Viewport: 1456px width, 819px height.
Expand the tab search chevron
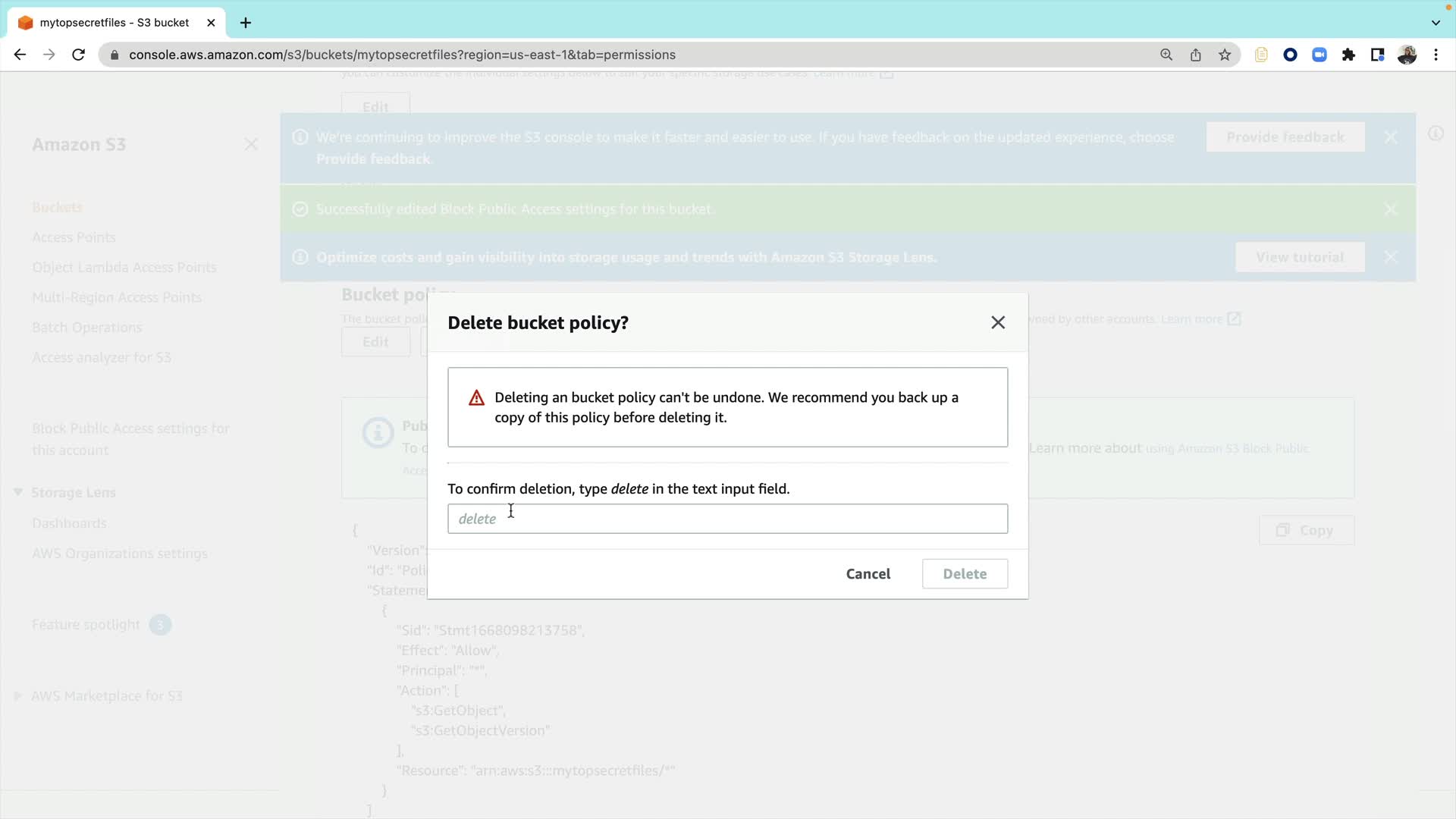tap(1436, 23)
